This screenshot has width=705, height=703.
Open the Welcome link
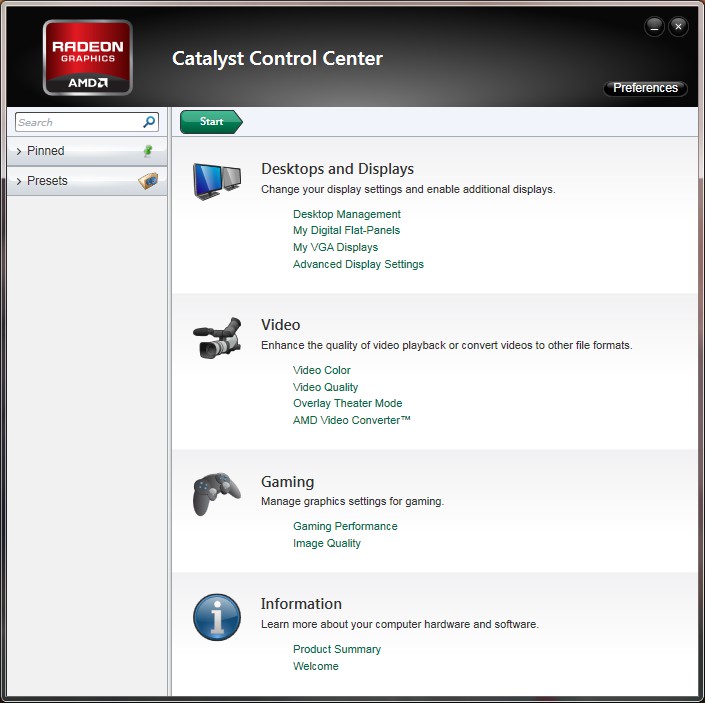click(316, 666)
